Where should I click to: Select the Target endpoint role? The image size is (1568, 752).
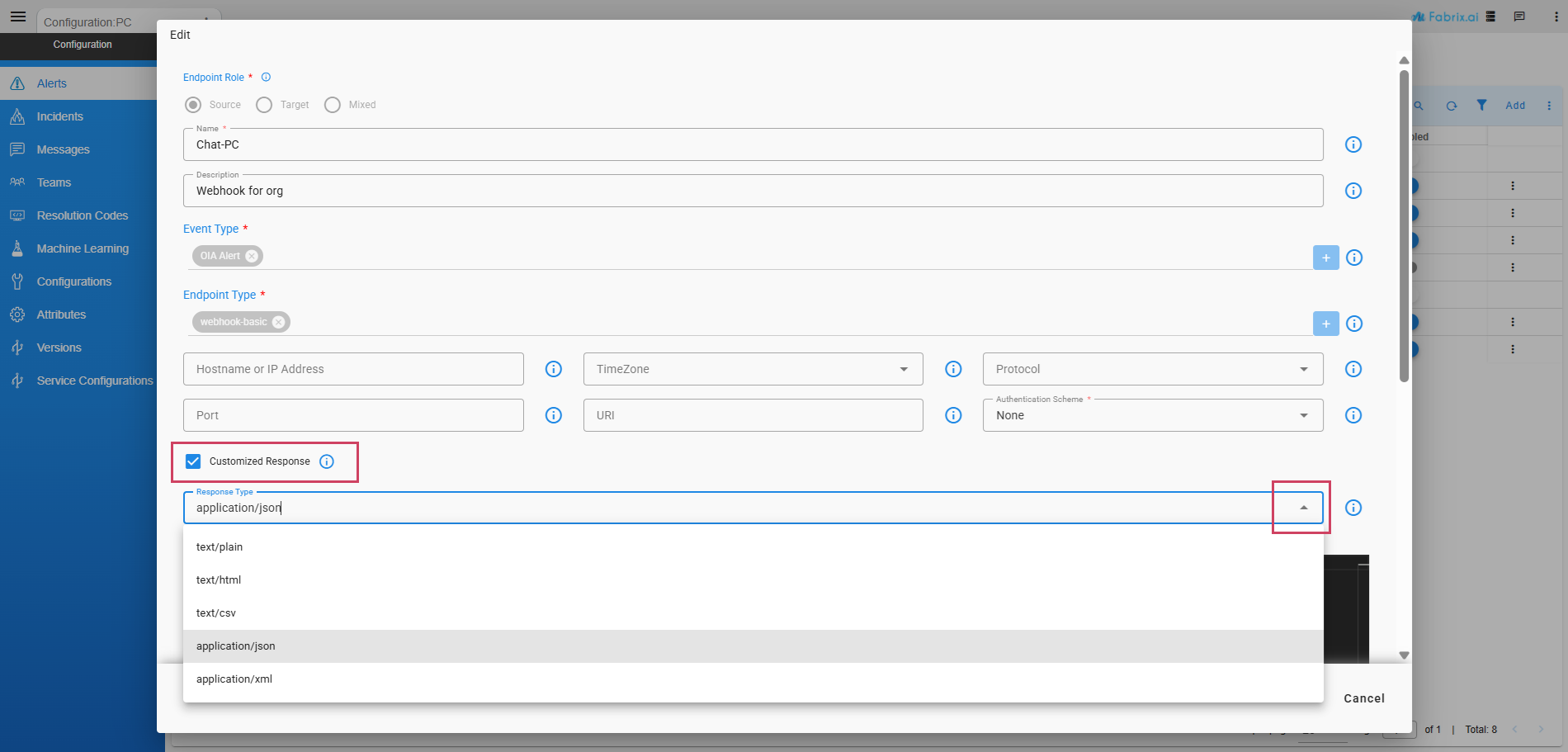pyautogui.click(x=264, y=105)
